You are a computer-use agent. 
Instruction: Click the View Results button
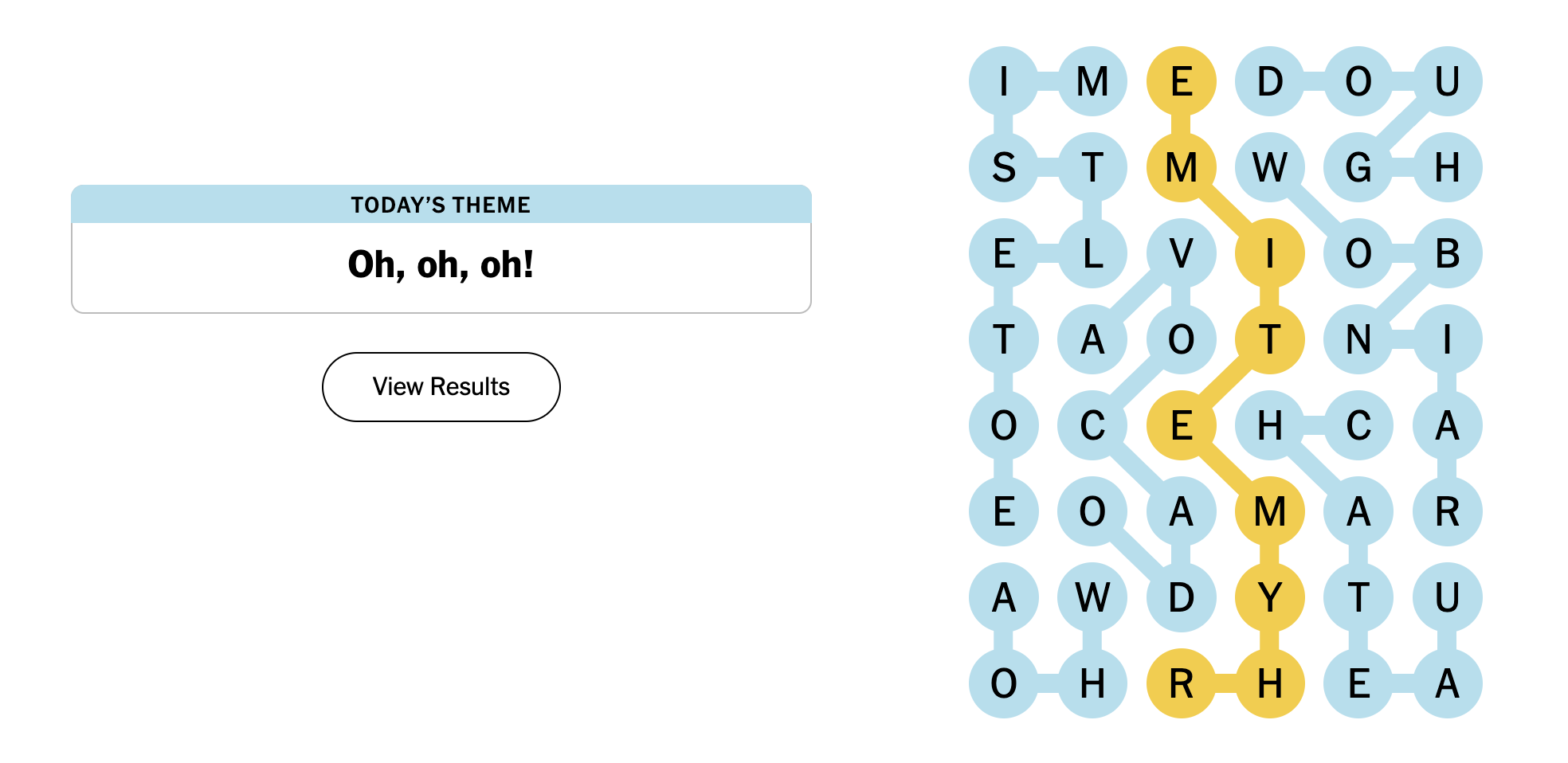coord(441,387)
